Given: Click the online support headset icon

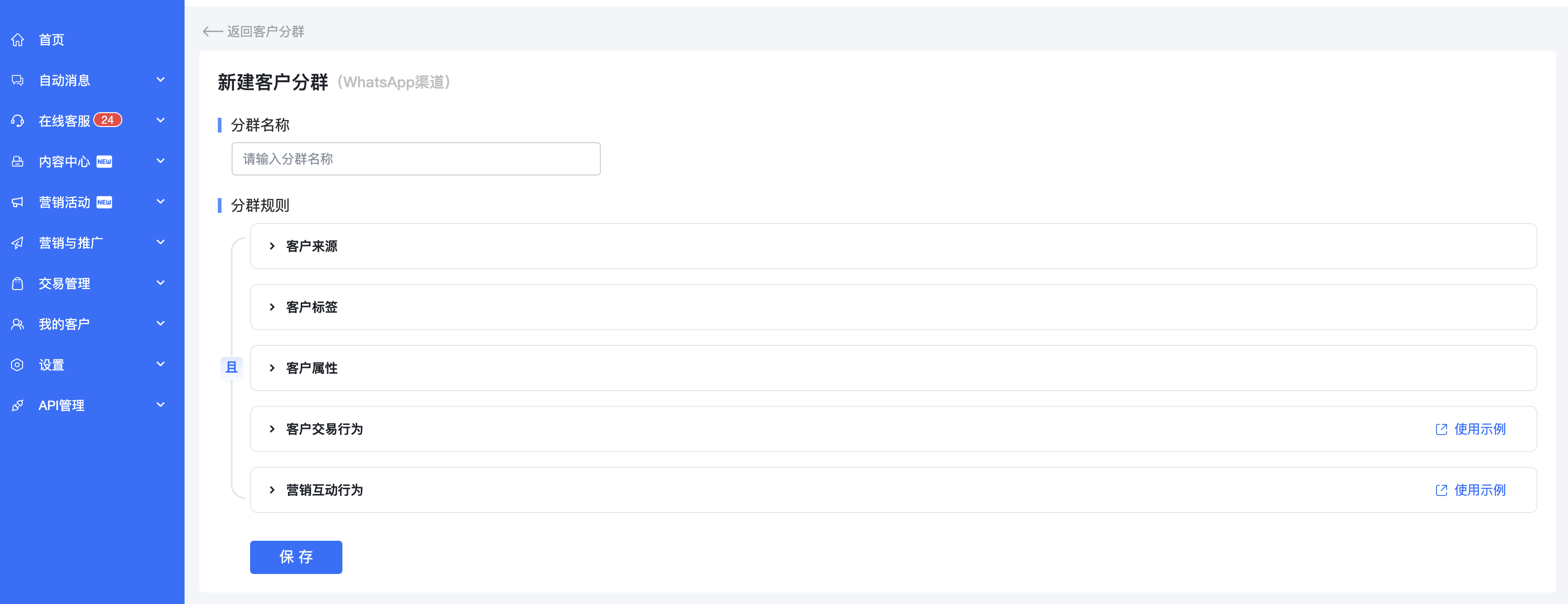Looking at the screenshot, I should point(18,121).
